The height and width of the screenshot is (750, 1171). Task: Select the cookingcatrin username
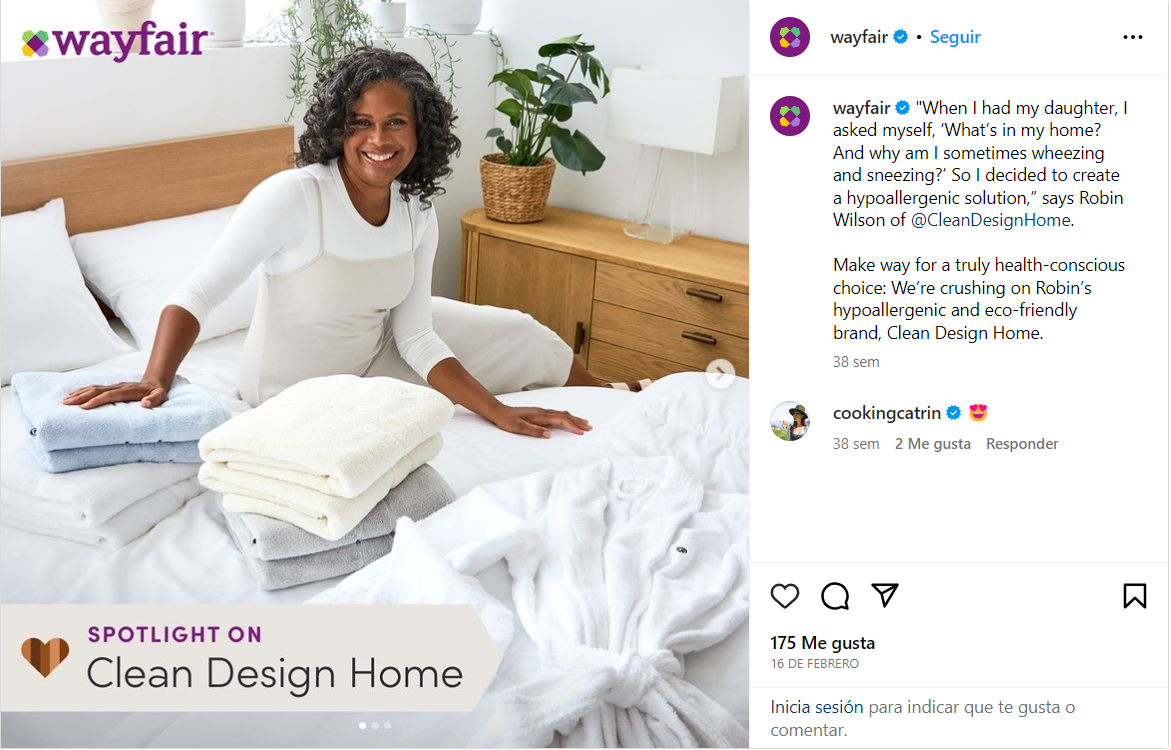[x=887, y=413]
